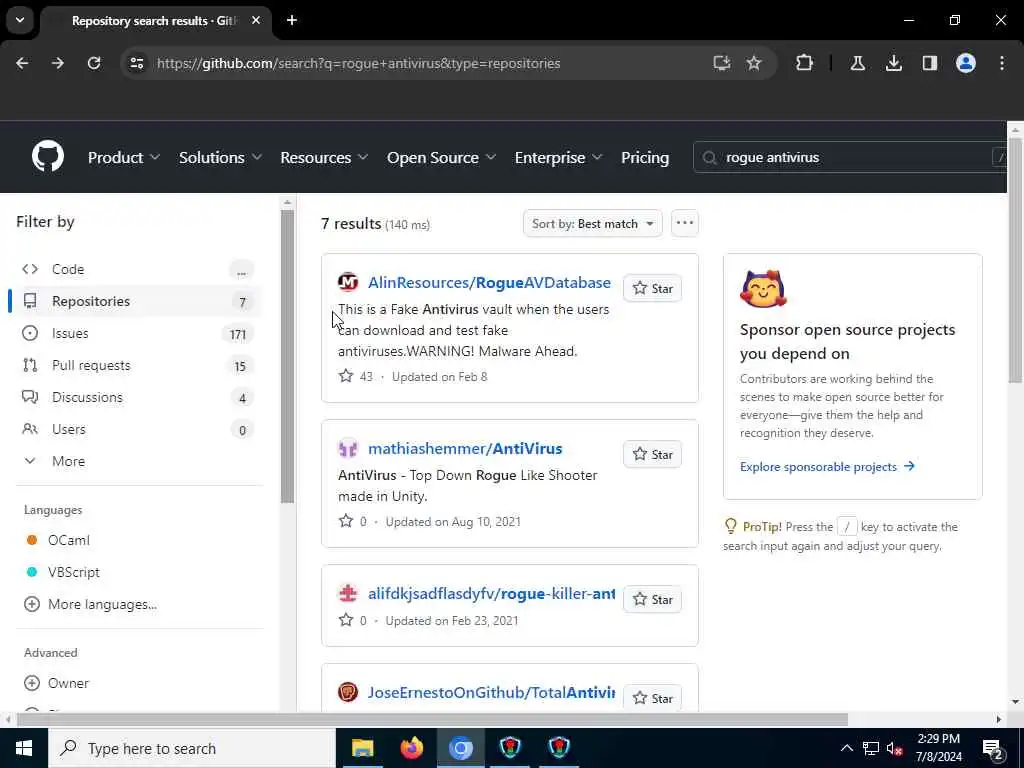The height and width of the screenshot is (768, 1024).
Task: Open JoseErnestoOnGithub/TotalAntivirus repository
Action: pyautogui.click(x=491, y=692)
